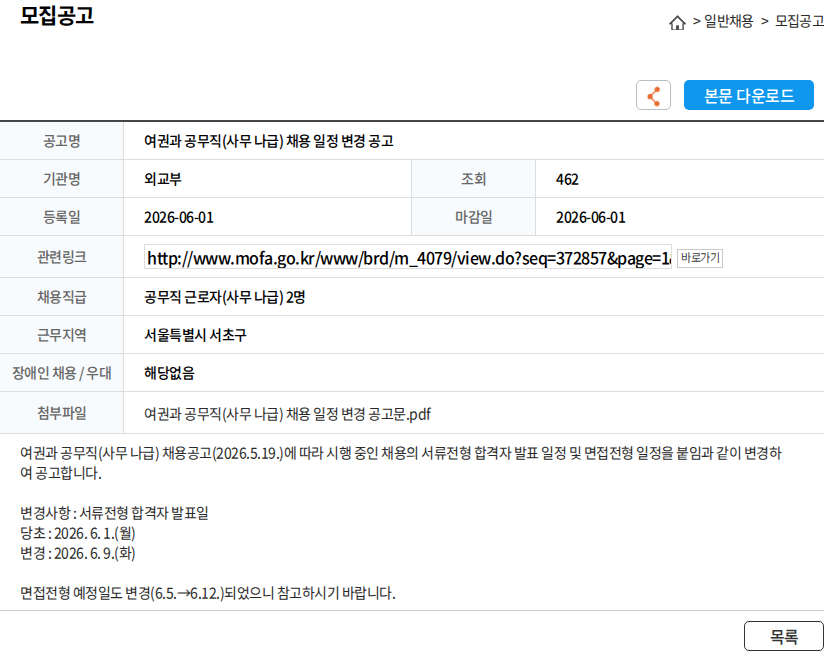
Task: Click the 기관명 row label
Action: pos(61,179)
